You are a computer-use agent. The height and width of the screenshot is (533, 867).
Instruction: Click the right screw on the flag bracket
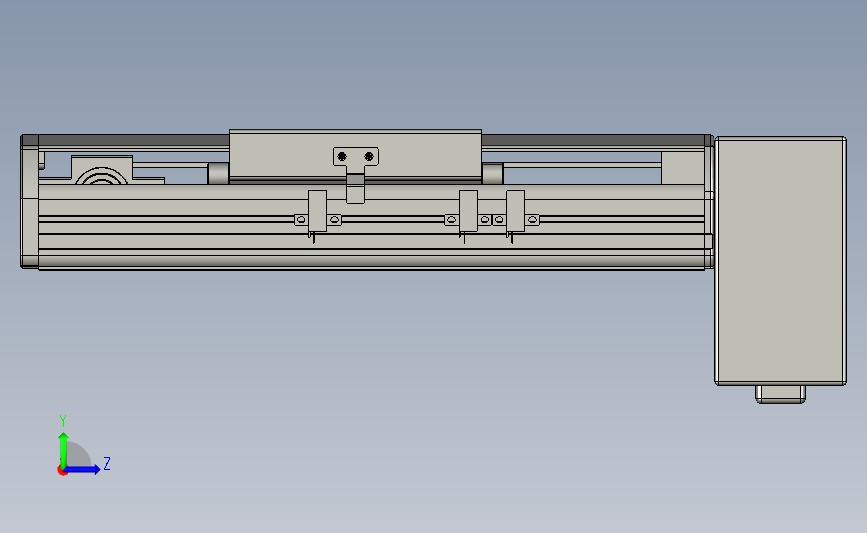click(x=369, y=156)
